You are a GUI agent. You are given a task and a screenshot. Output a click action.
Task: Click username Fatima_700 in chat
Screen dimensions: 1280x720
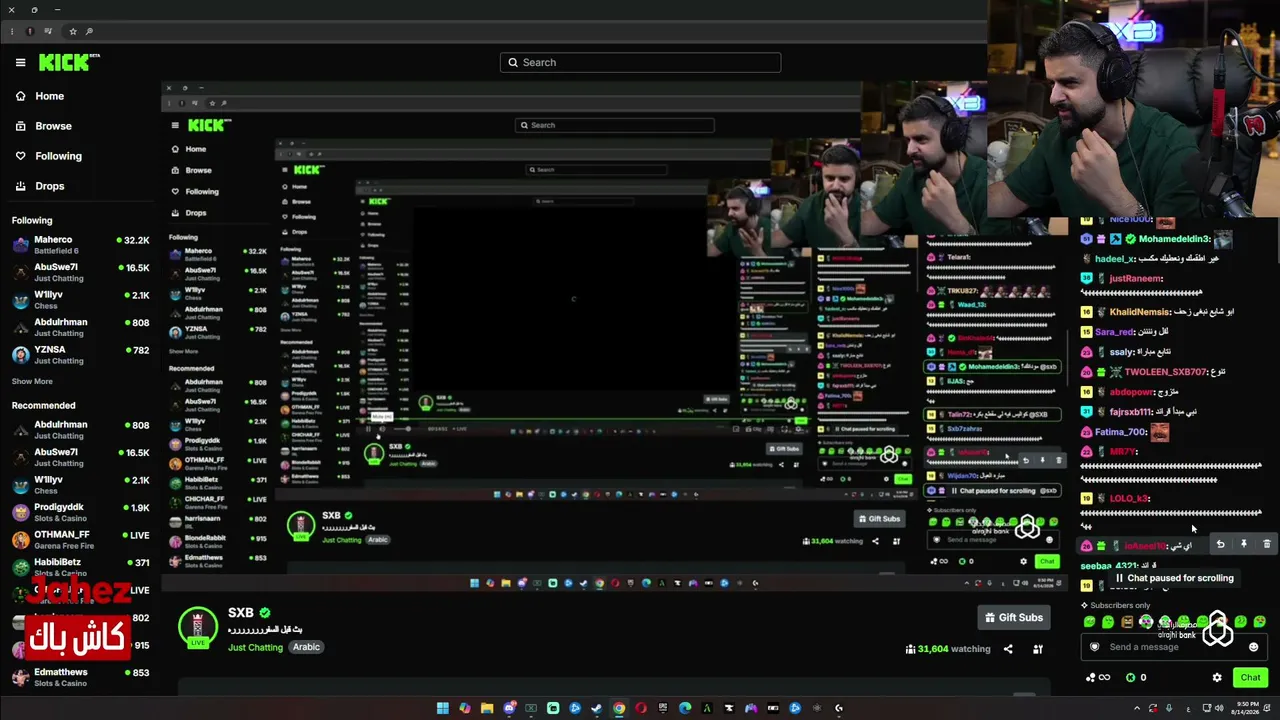[x=1120, y=432]
